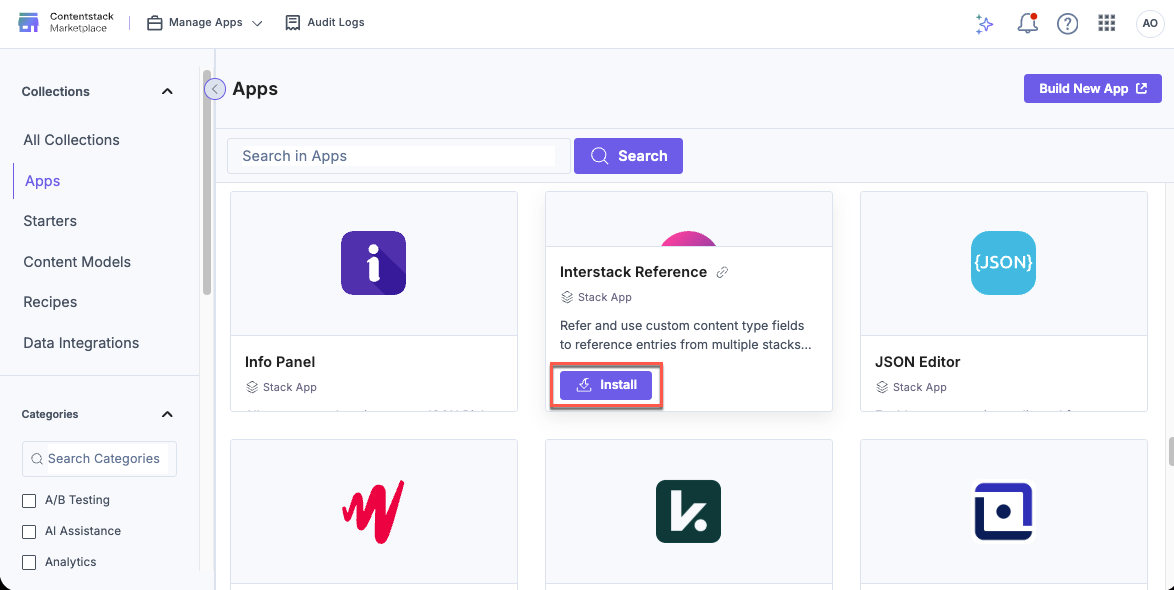Collapse the Categories section
This screenshot has width=1174, height=590.
168,414
